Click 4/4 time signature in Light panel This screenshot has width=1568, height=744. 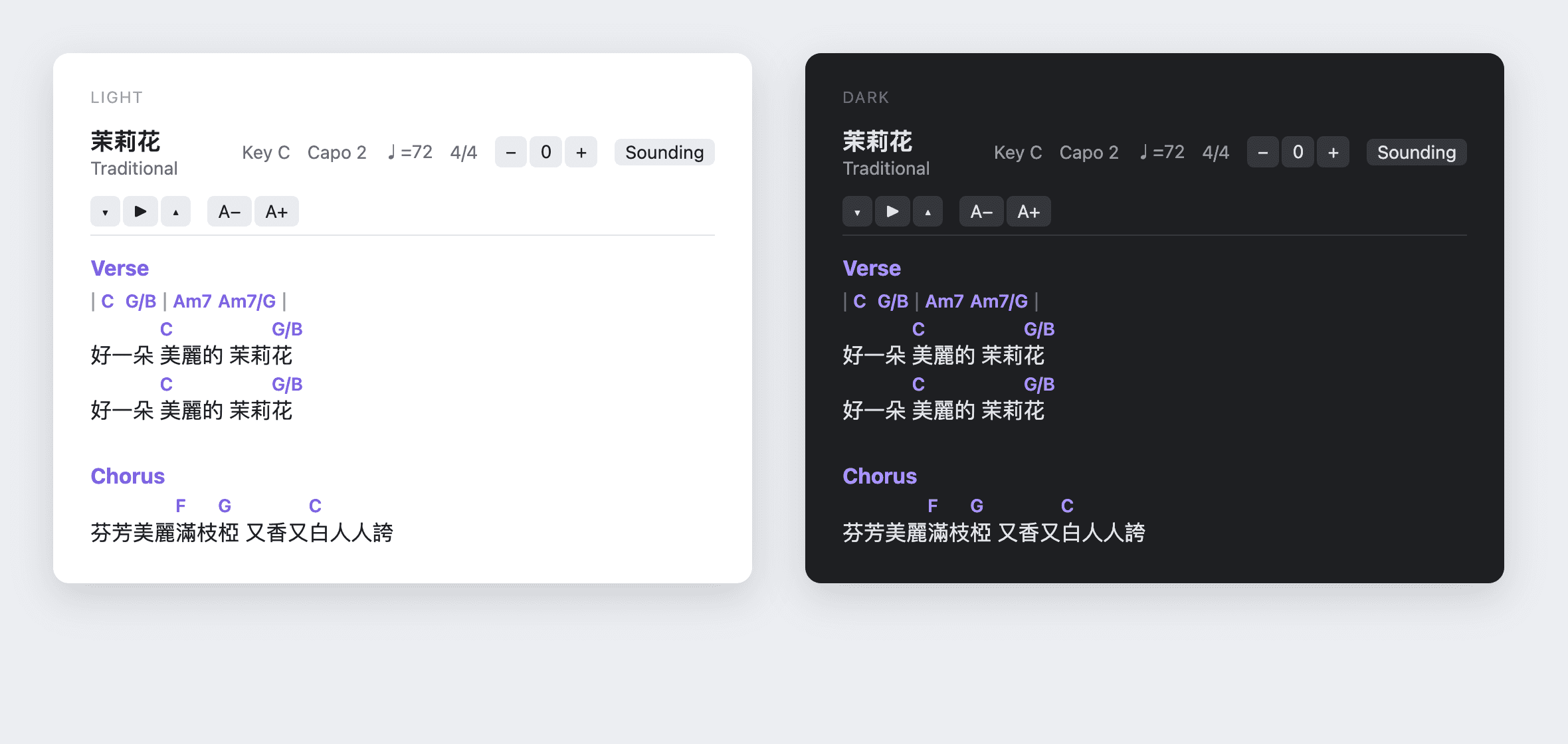pyautogui.click(x=464, y=153)
